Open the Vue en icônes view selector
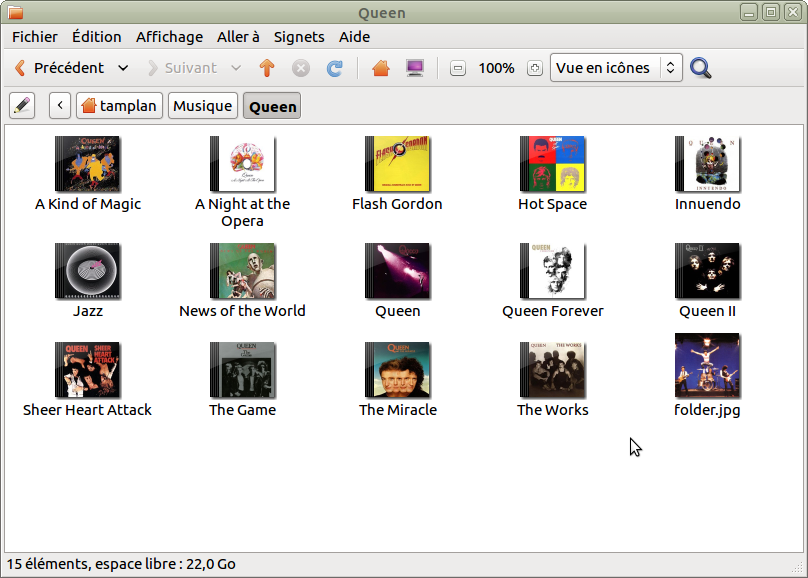 (616, 67)
